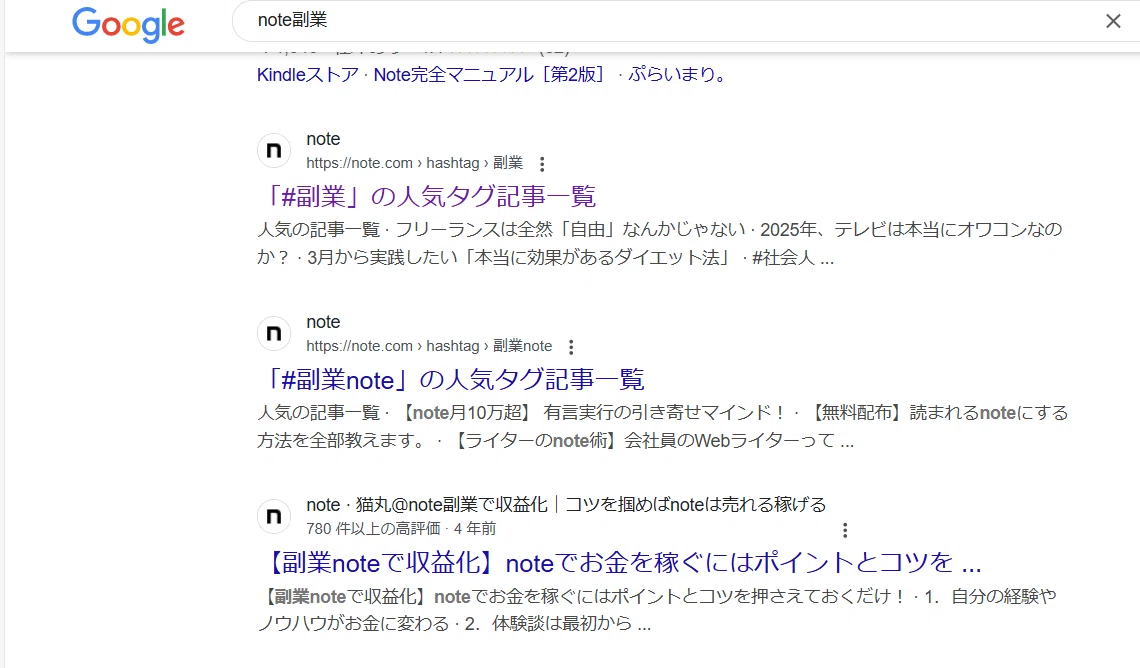Open more options for hashtag › 副業 result
Viewport: 1140px width, 668px height.
point(542,164)
